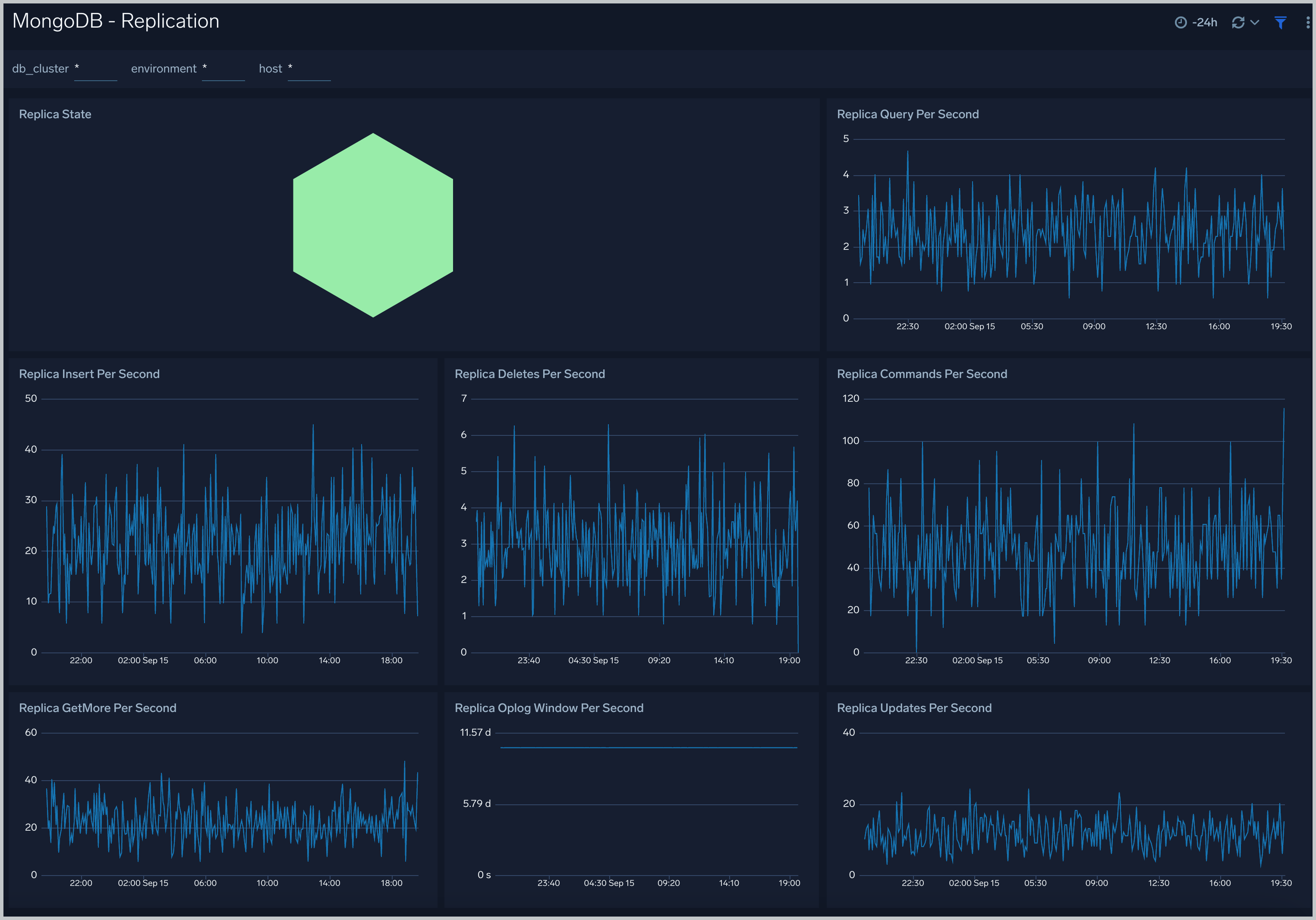
Task: Select the Replica Commands Per Second panel title
Action: pos(922,374)
